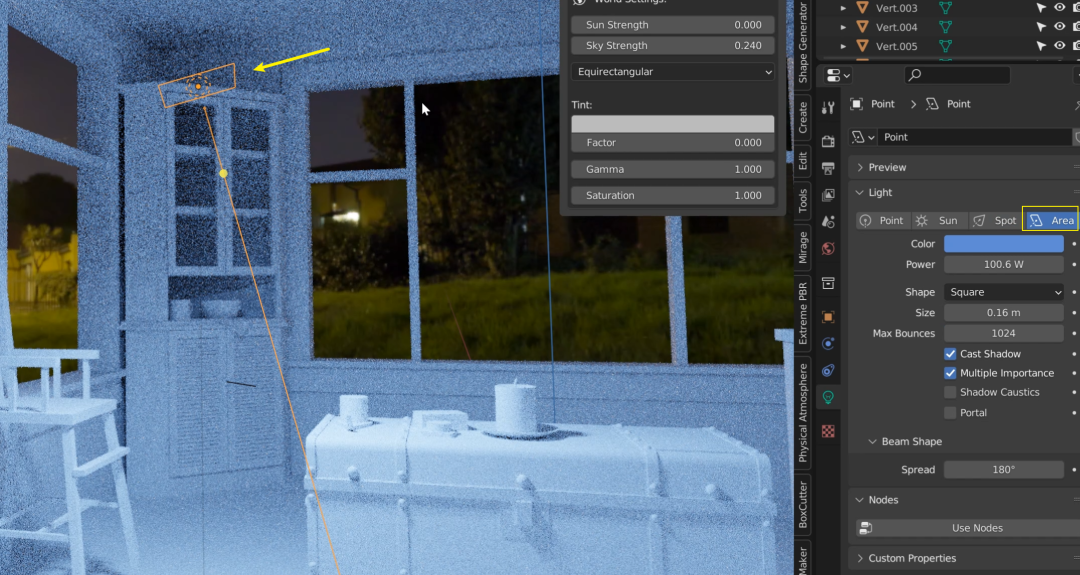Click the search magnifier in properties editor
This screenshot has height=575, width=1080.
(915, 75)
